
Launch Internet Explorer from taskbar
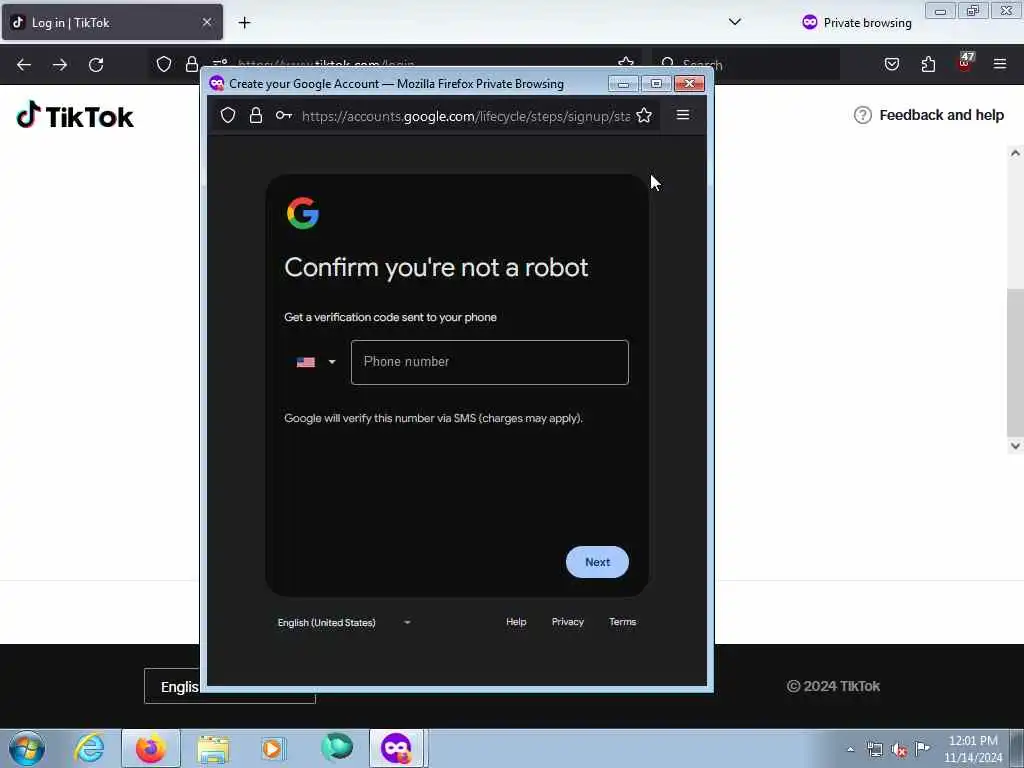pos(89,748)
